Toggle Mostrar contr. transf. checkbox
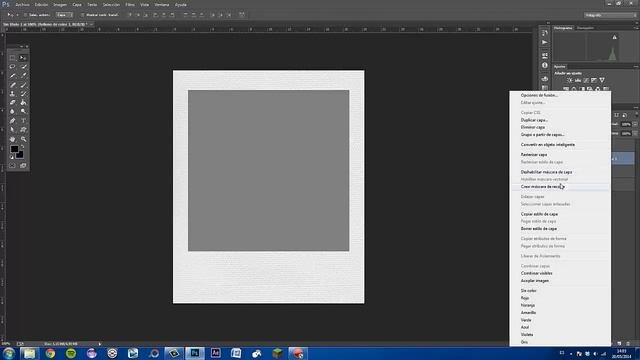The height and width of the screenshot is (360, 640). [x=82, y=15]
